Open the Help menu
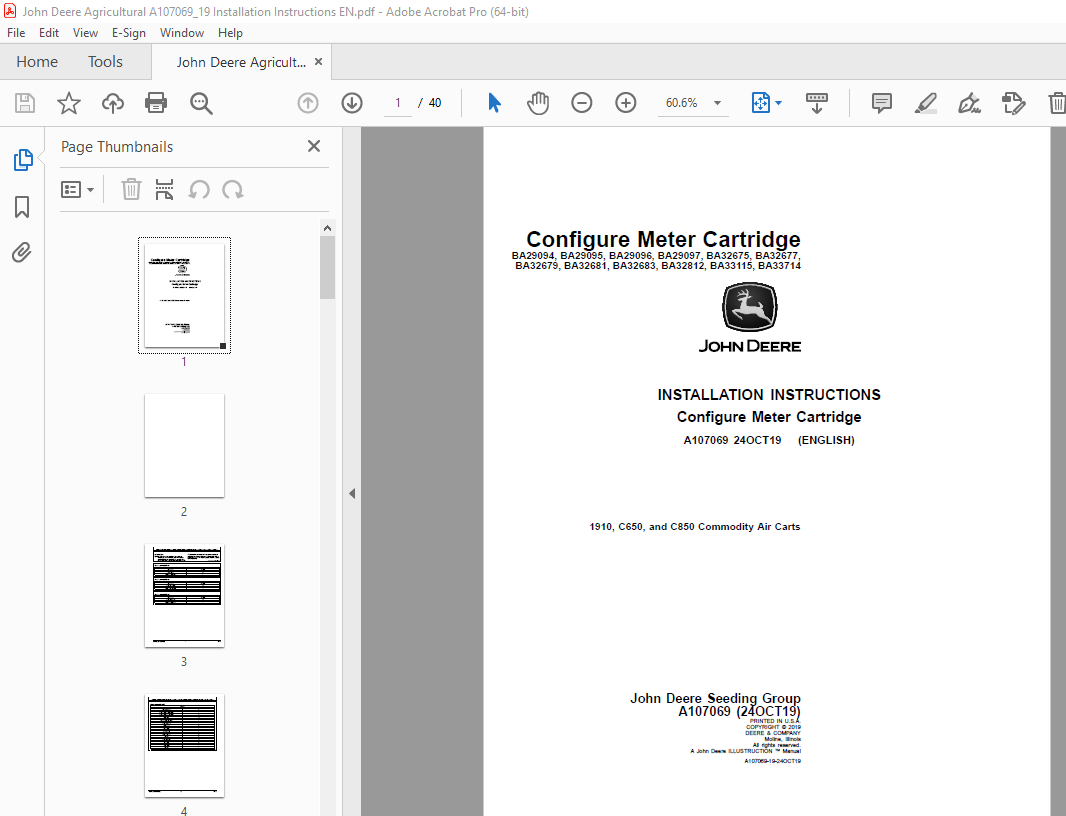This screenshot has width=1066, height=816. click(230, 33)
